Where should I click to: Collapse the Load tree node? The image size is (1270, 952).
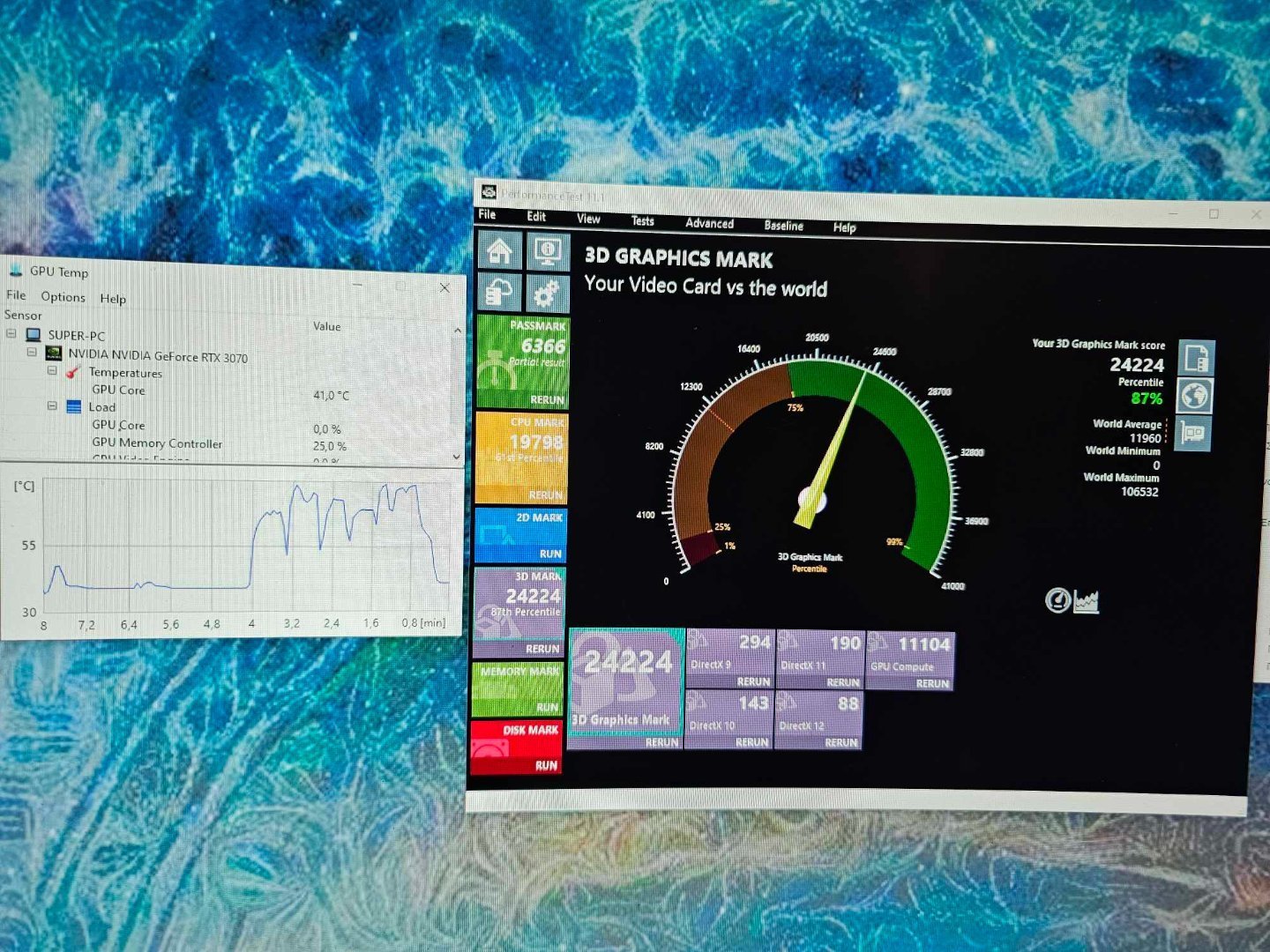click(x=52, y=405)
